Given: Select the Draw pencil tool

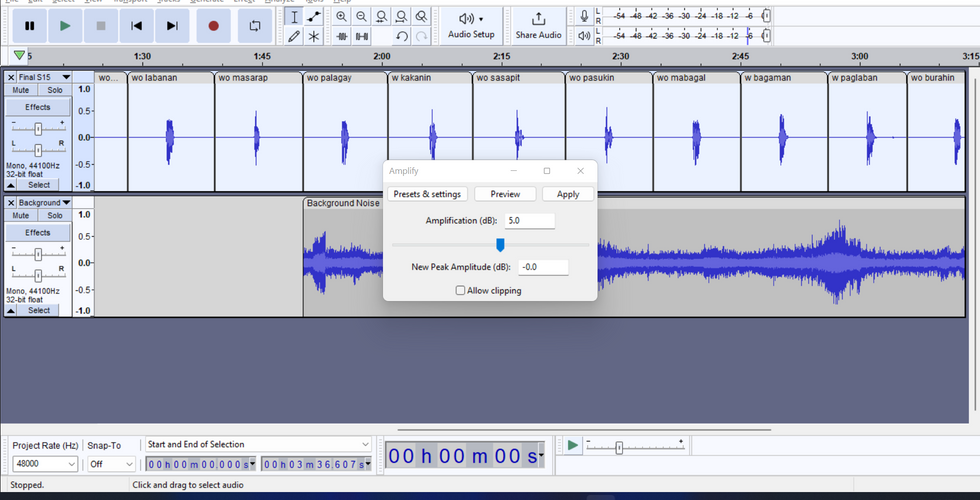Looking at the screenshot, I should [x=293, y=36].
